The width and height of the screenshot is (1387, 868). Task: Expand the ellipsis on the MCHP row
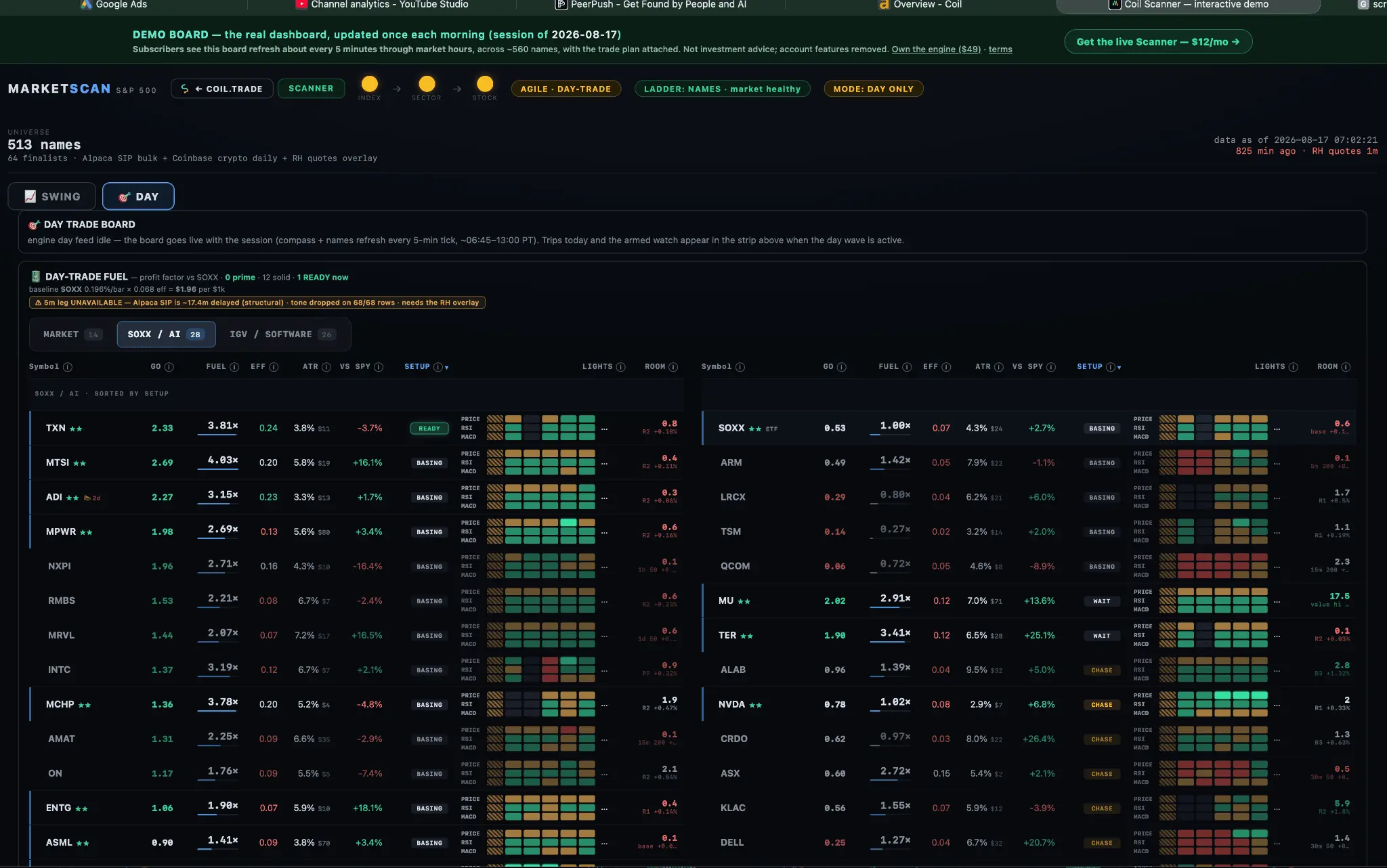pos(604,705)
